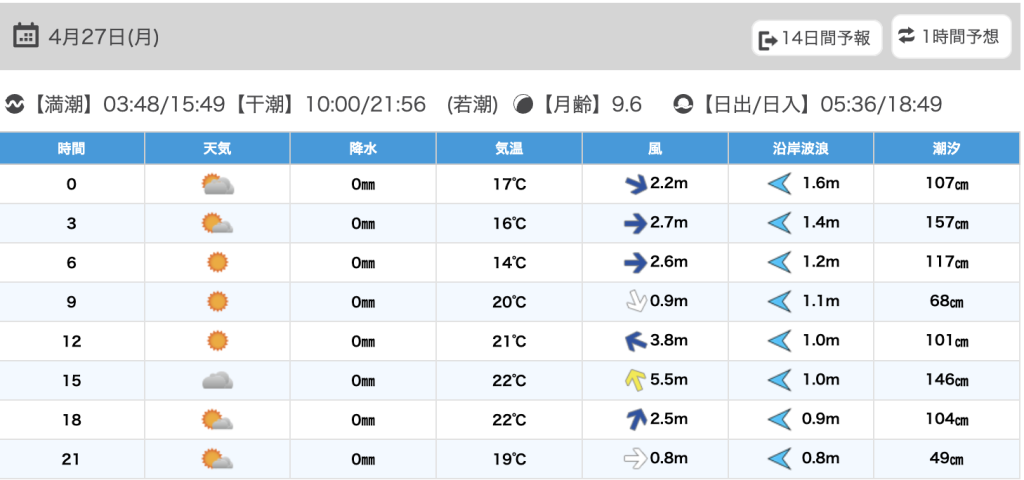The height and width of the screenshot is (480, 1024).
Task: Click the 21℃ temperature cell at hour 12
Action: point(509,341)
